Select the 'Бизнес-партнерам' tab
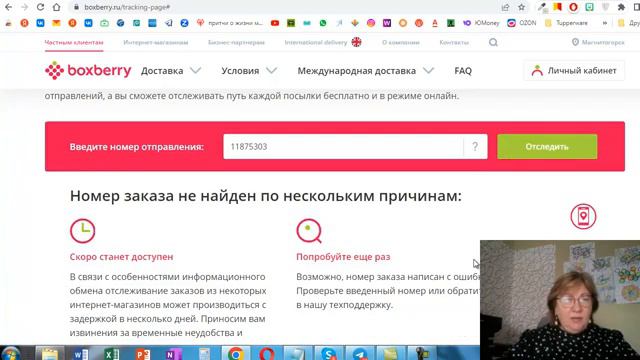The height and width of the screenshot is (360, 640). tap(236, 42)
